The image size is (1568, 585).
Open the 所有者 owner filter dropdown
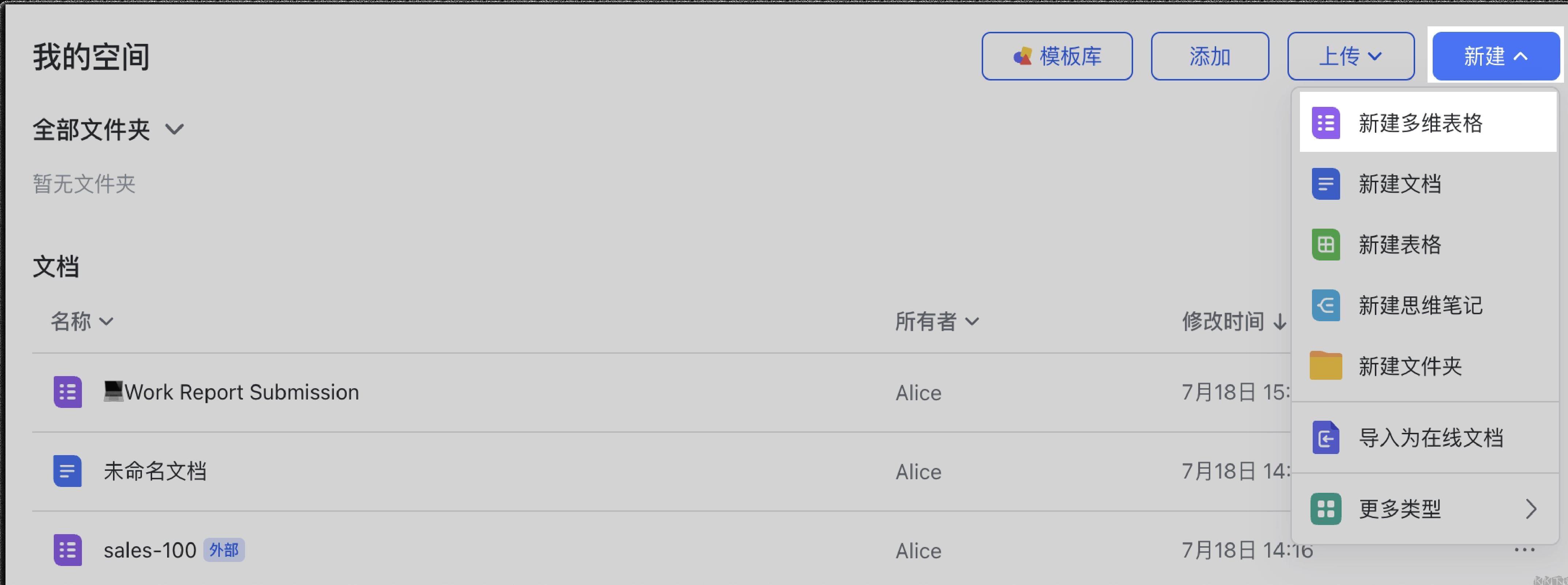(937, 321)
